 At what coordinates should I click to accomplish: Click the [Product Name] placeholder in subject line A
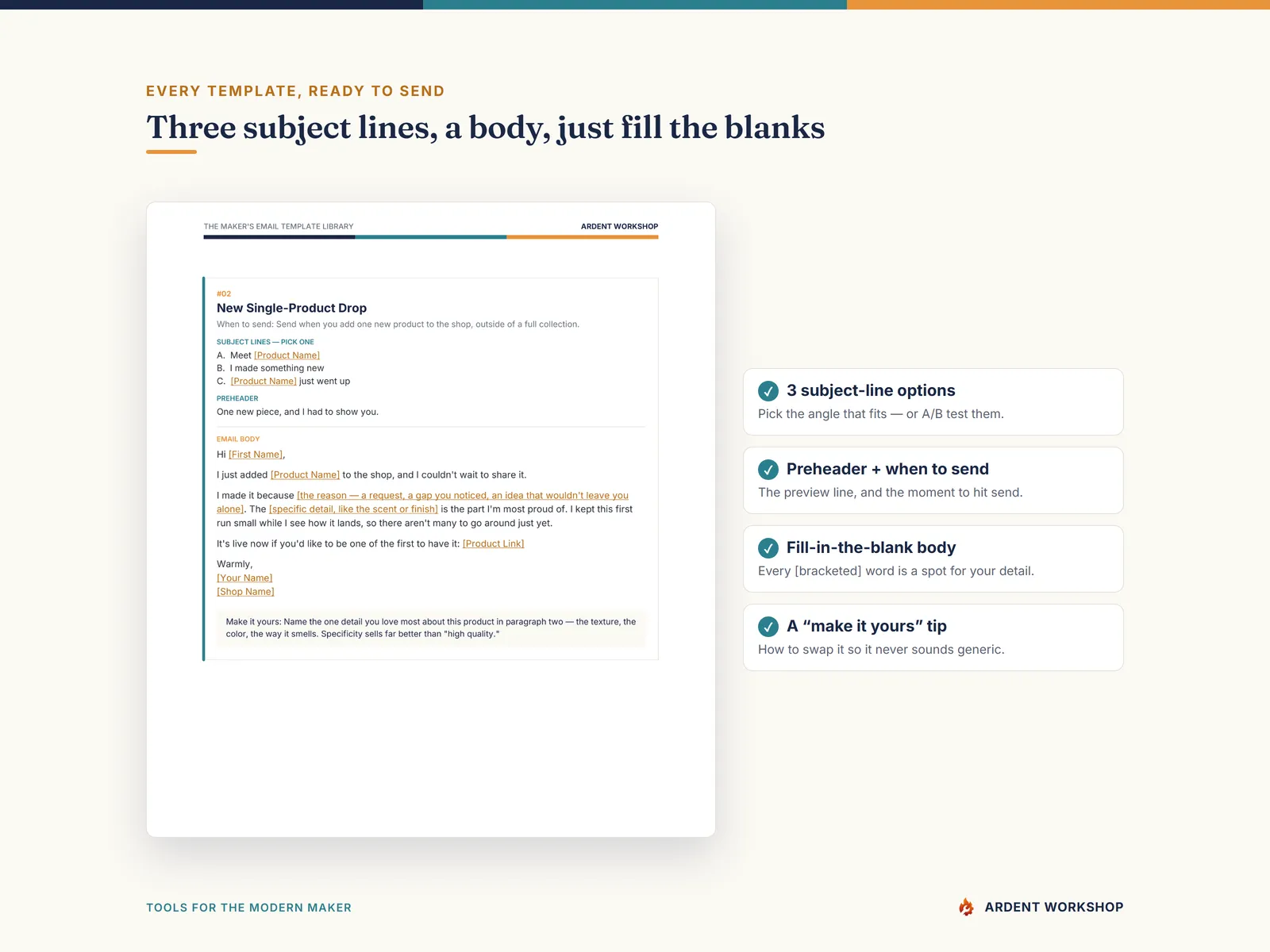287,355
